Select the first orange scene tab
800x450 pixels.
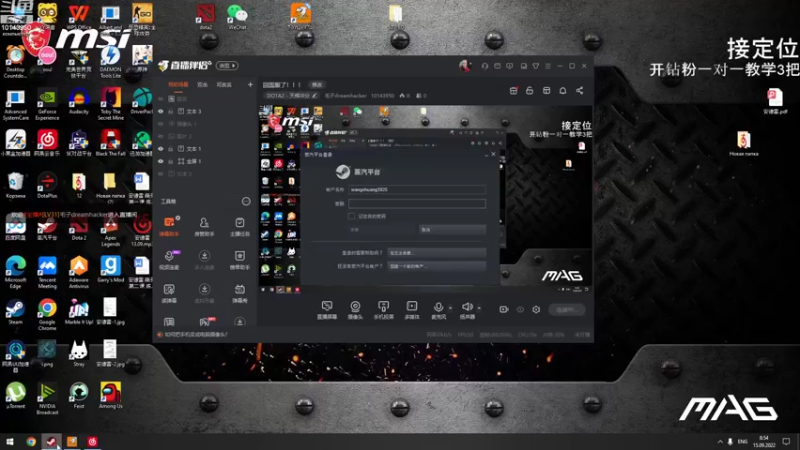pos(178,85)
